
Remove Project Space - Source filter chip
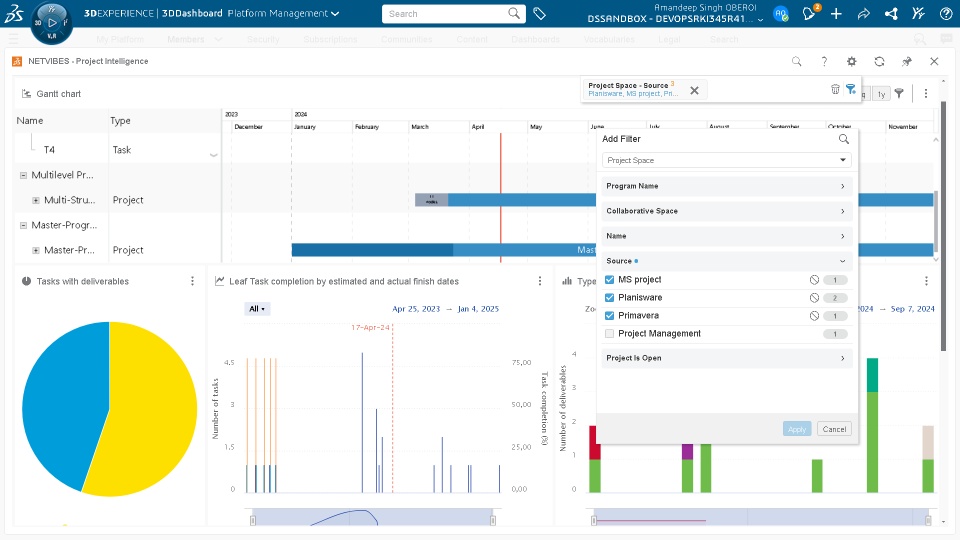point(694,90)
